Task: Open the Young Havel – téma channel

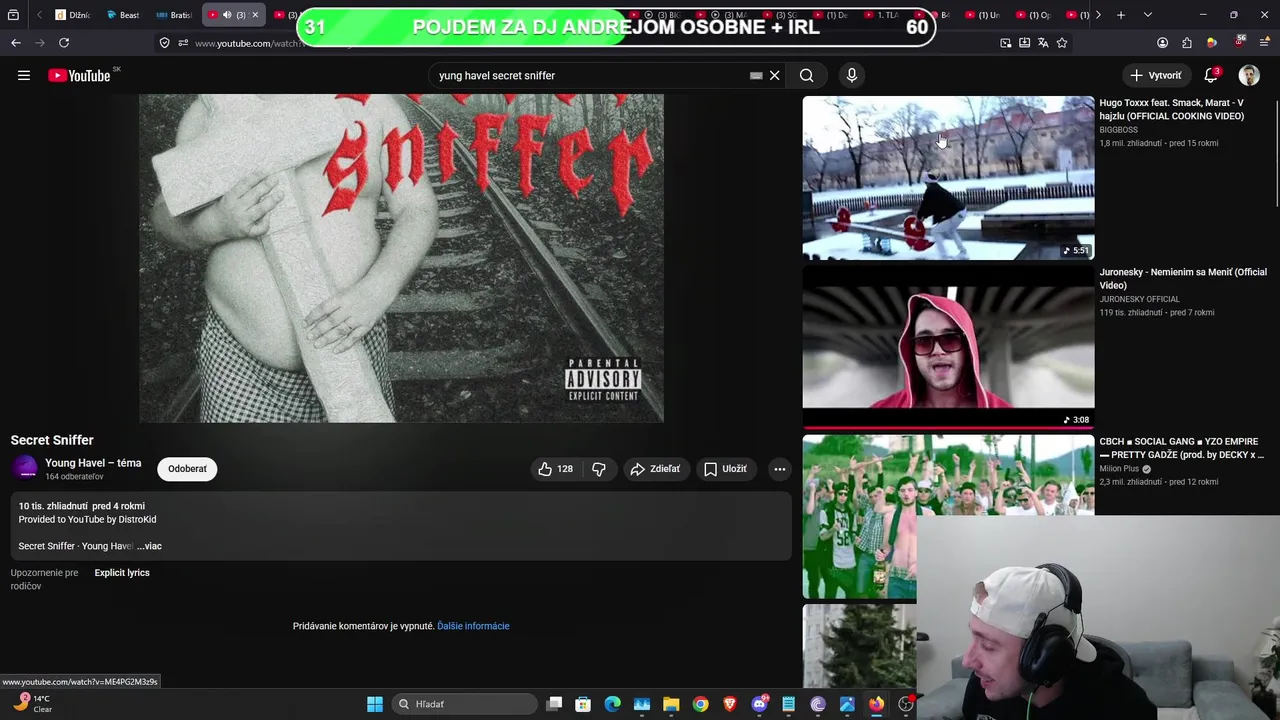Action: (93, 463)
